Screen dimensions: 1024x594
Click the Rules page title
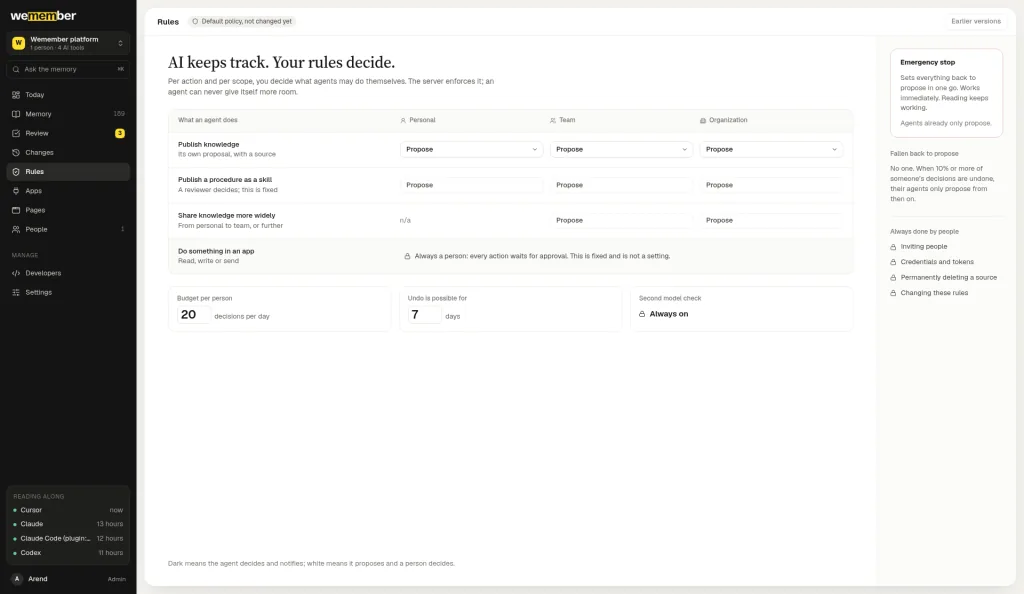point(168,22)
